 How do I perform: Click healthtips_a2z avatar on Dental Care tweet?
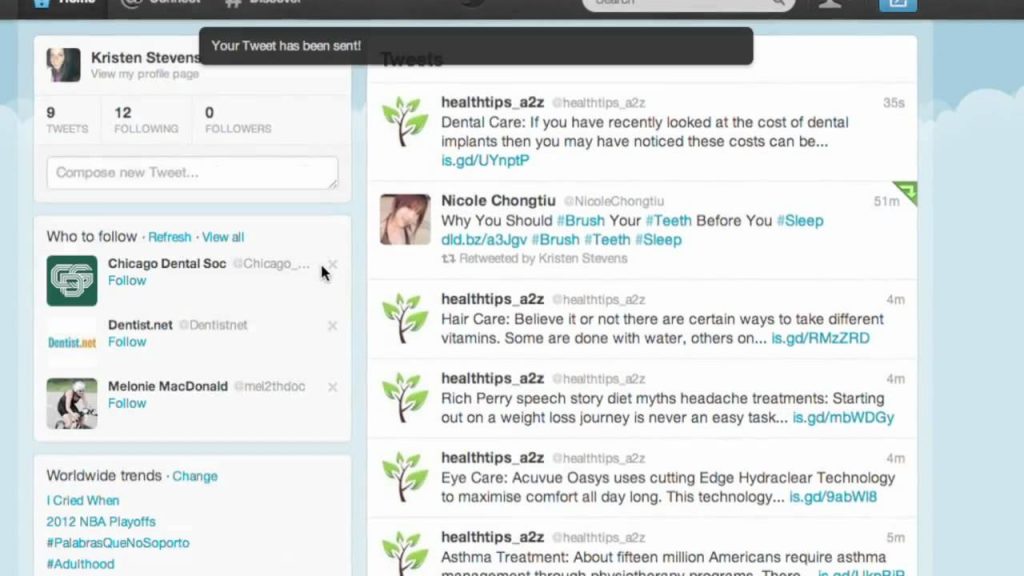405,121
